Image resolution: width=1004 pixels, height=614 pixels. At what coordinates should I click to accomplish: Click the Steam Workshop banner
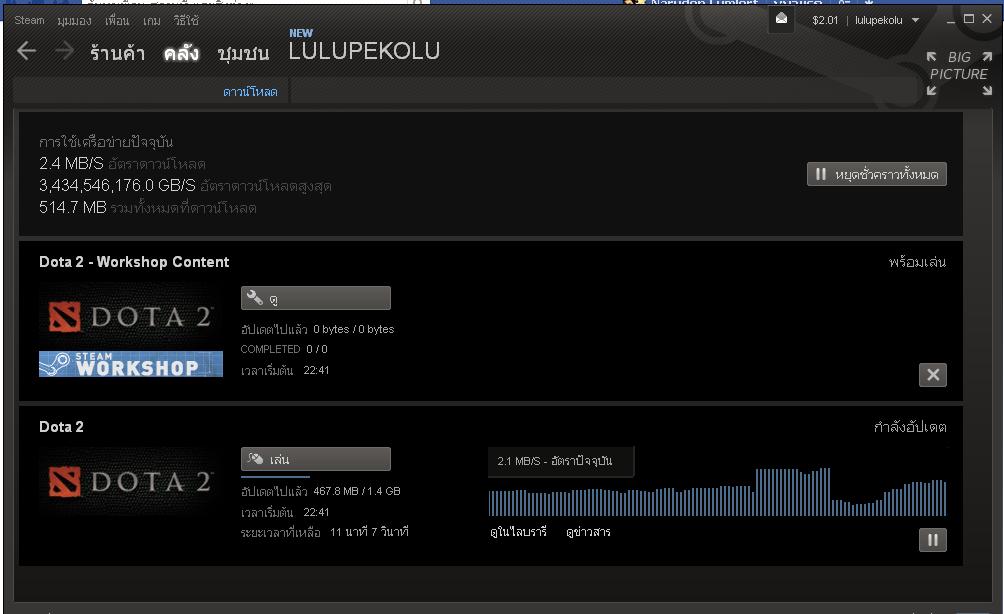(x=131, y=364)
